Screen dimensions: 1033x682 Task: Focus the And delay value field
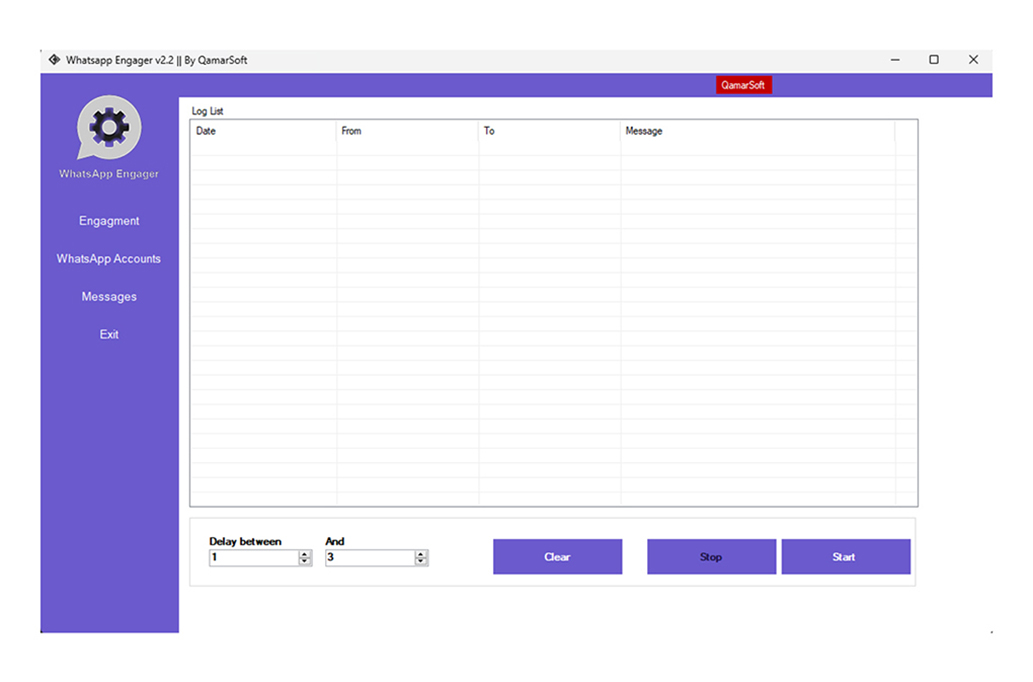pyautogui.click(x=370, y=557)
